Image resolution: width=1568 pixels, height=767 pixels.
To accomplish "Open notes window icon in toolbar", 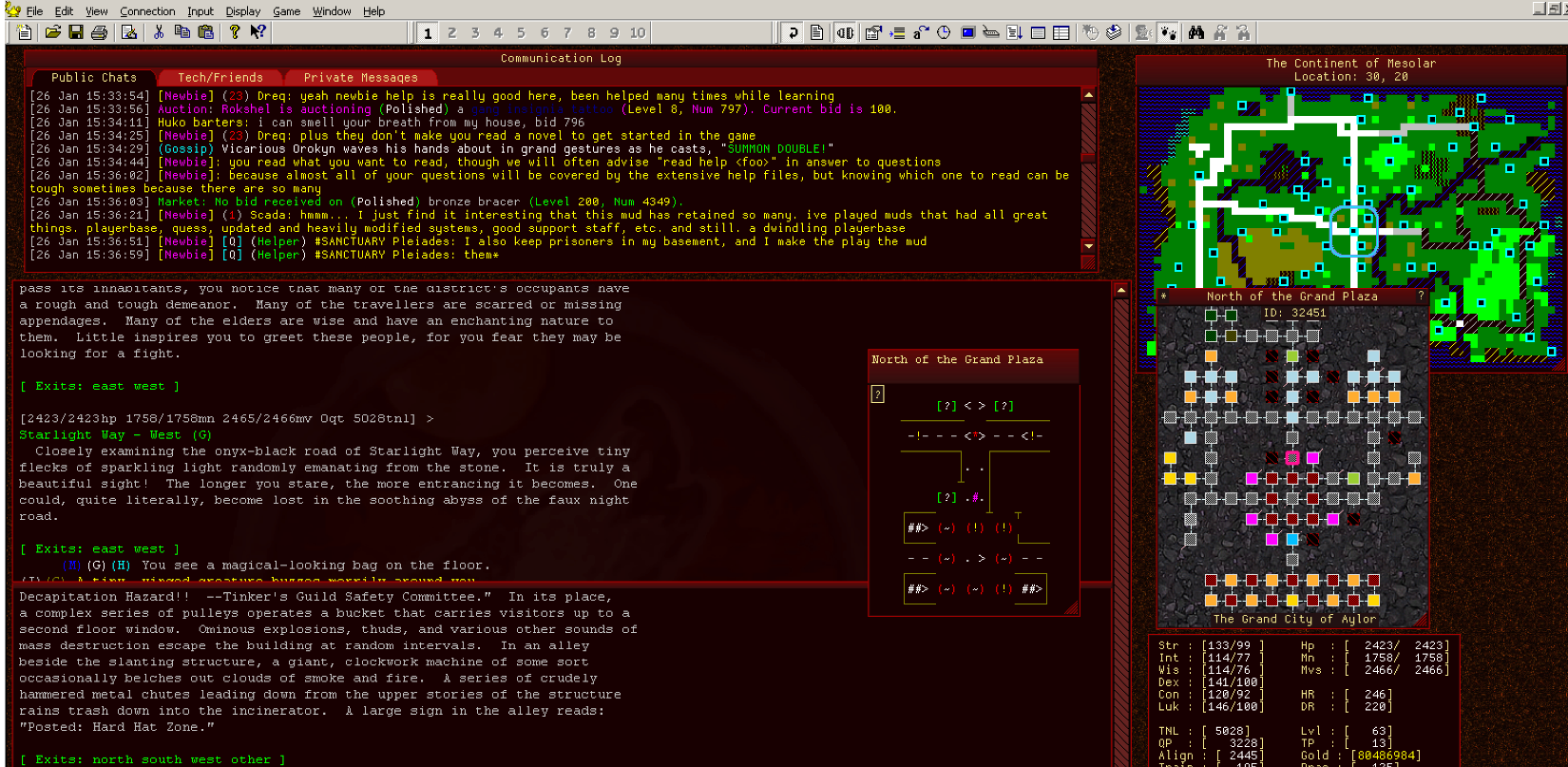I will (x=1038, y=32).
